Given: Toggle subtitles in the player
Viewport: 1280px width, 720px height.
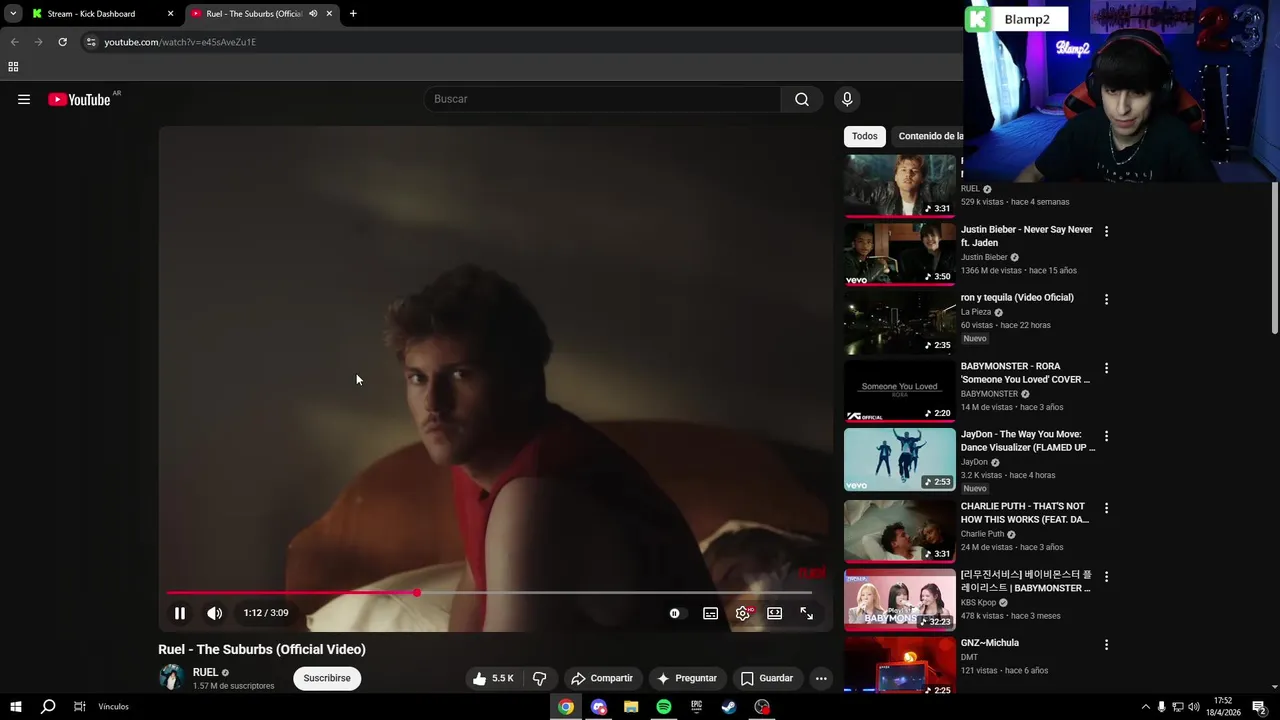Looking at the screenshot, I should [x=710, y=613].
